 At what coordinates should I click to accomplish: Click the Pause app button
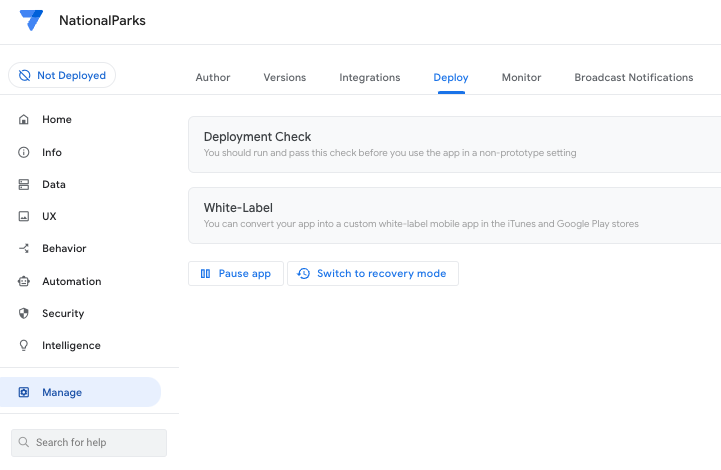point(236,274)
